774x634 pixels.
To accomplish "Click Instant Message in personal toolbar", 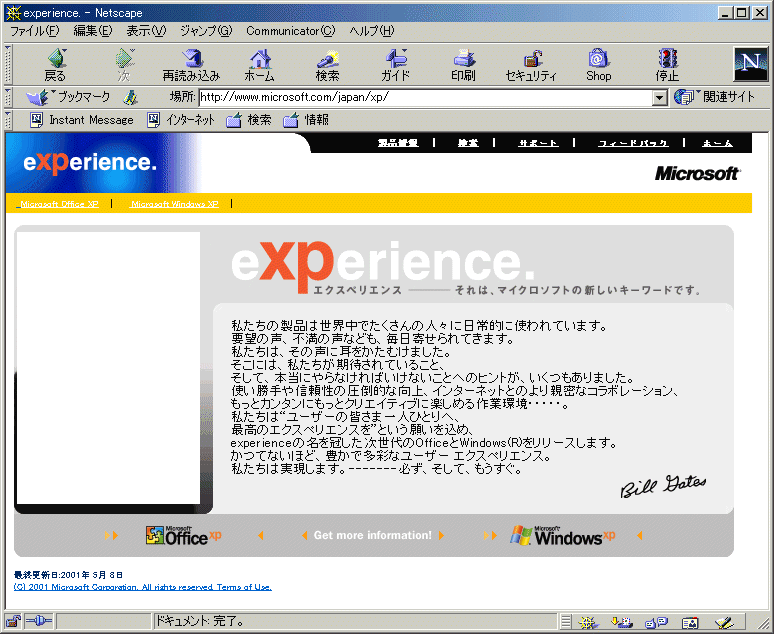I will (82, 120).
